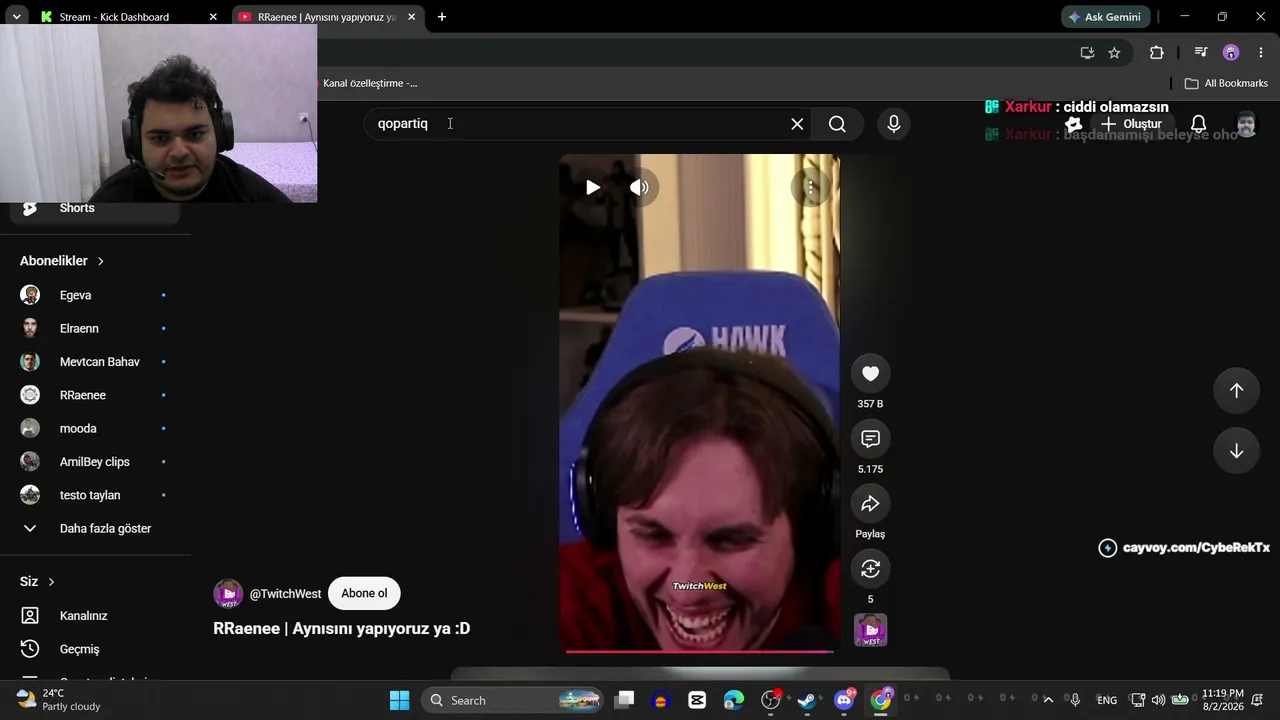Share the Short via Paylaş

pyautogui.click(x=870, y=503)
